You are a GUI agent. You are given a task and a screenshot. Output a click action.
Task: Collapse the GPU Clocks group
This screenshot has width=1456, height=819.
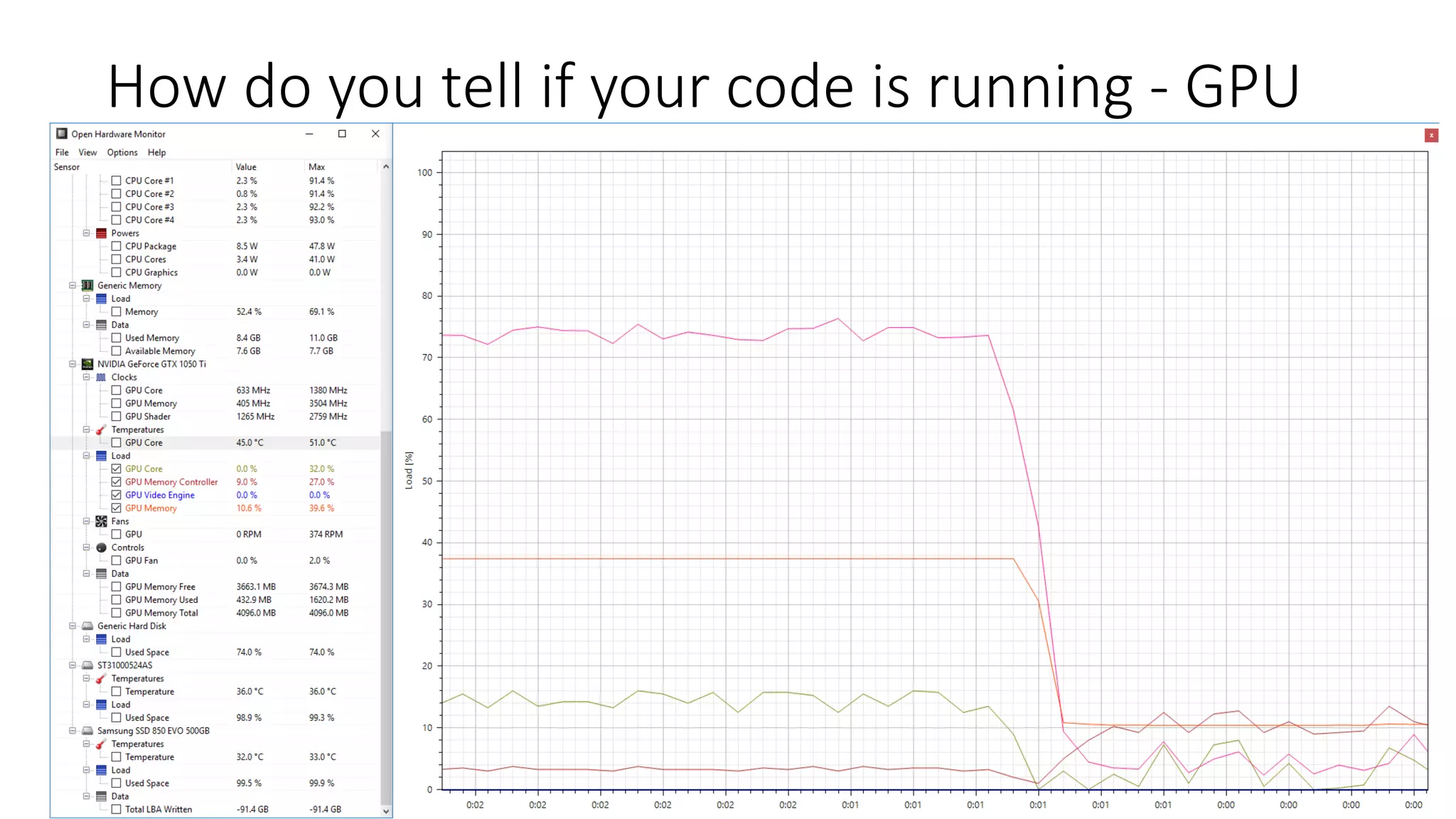pyautogui.click(x=87, y=378)
